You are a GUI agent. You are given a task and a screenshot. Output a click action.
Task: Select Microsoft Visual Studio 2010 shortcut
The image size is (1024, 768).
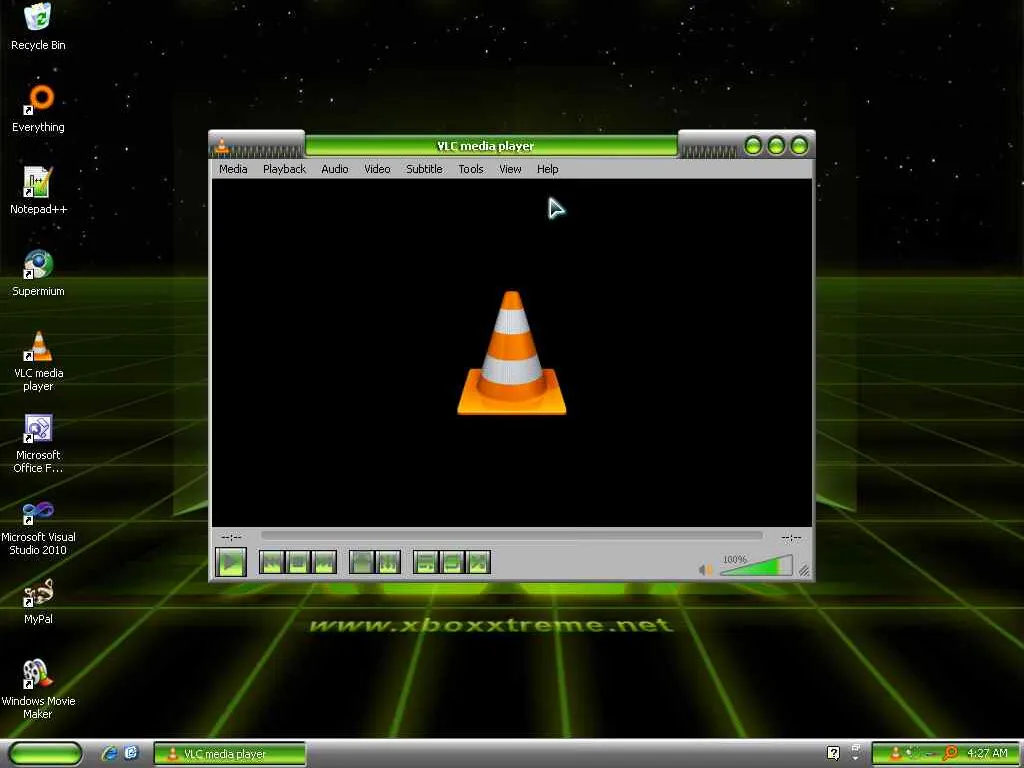pyautogui.click(x=38, y=528)
